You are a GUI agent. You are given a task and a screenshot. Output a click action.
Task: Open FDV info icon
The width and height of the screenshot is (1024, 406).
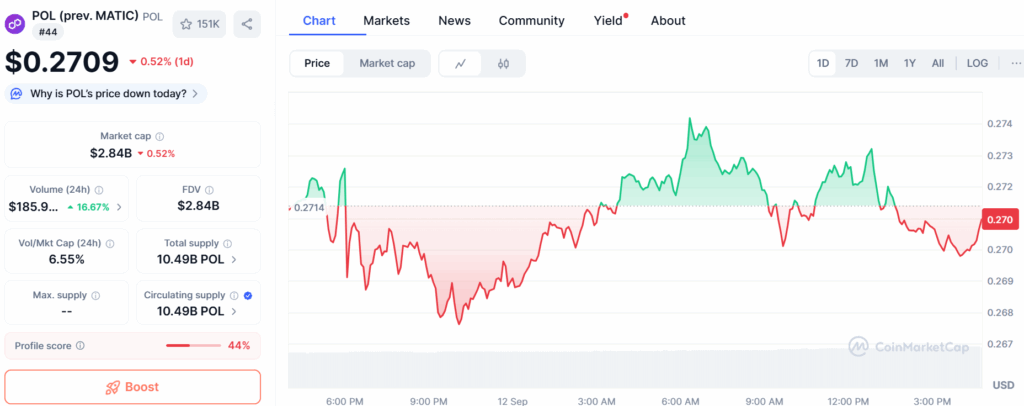[209, 190]
